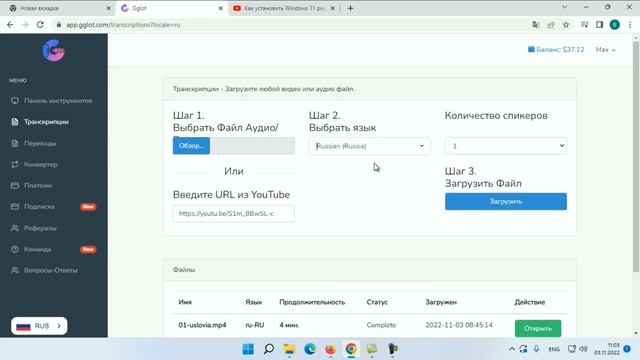Open Панель инструментов in the sidebar
Viewport: 640px width, 360px height.
[x=58, y=101]
